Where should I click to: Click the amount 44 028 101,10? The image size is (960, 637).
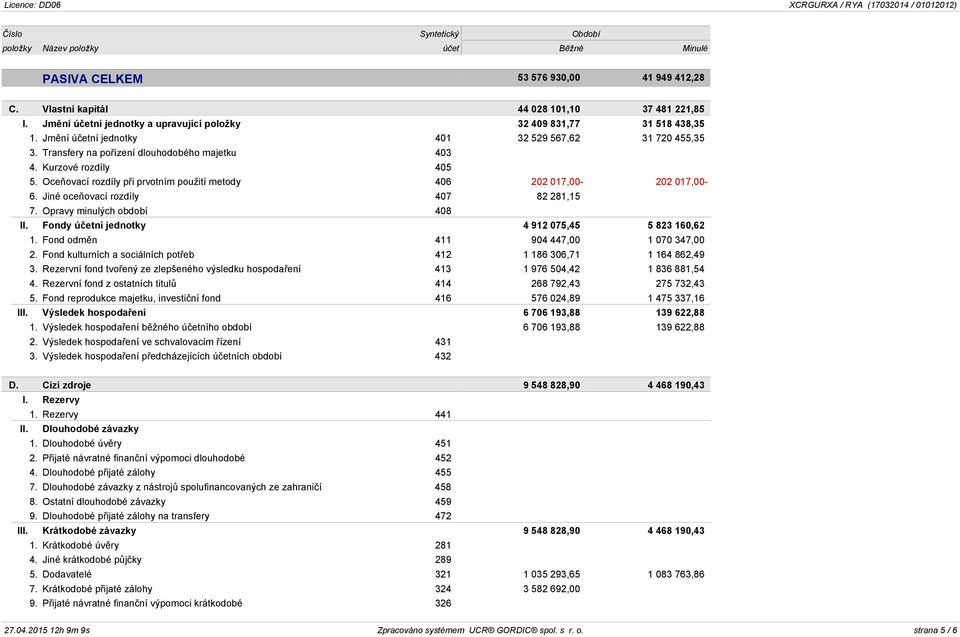click(549, 109)
